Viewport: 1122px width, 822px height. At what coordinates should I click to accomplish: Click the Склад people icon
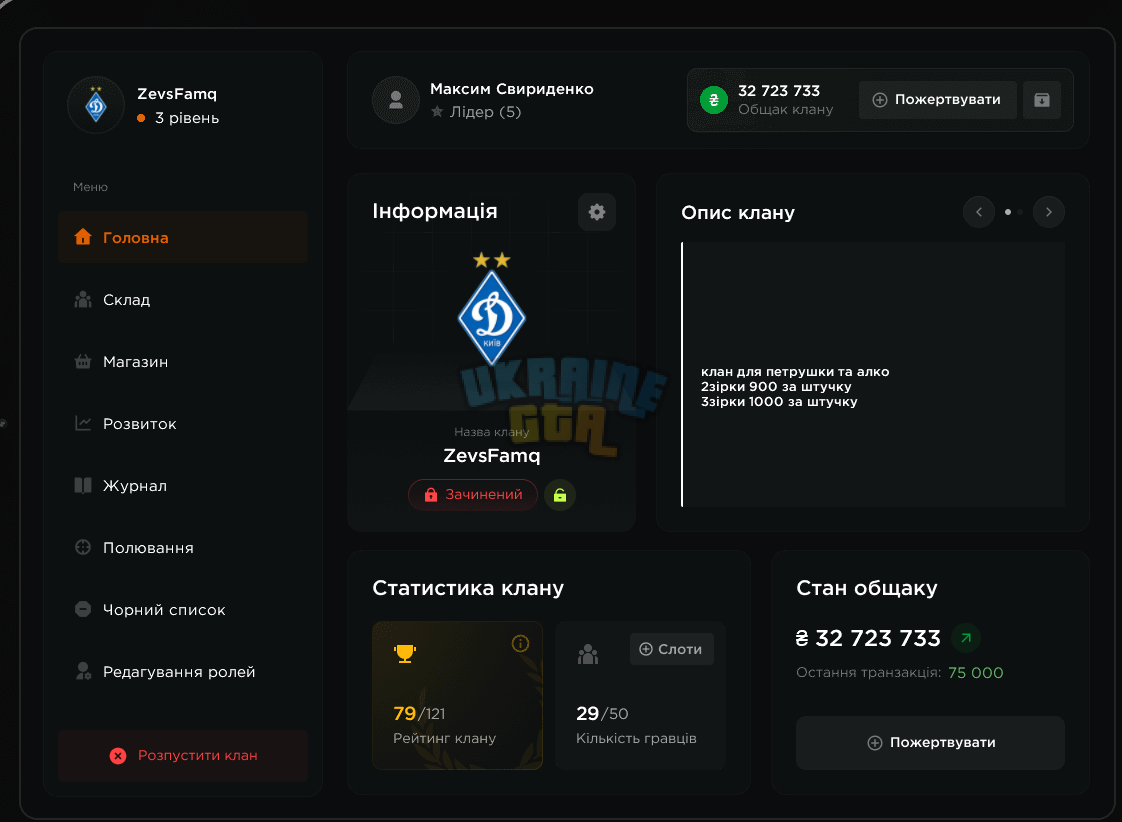(x=83, y=300)
